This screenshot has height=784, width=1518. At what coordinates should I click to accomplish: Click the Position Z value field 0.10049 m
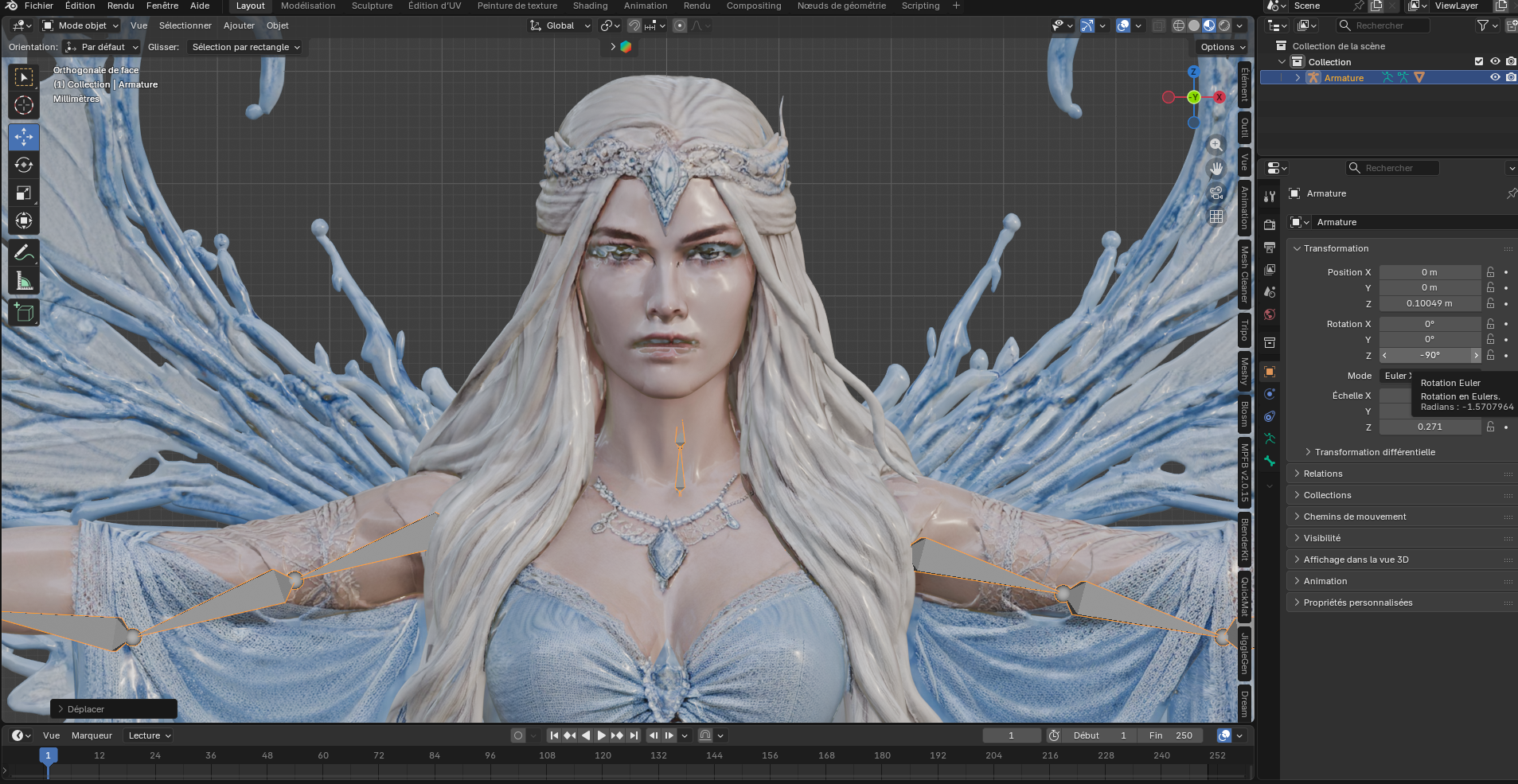tap(1430, 303)
